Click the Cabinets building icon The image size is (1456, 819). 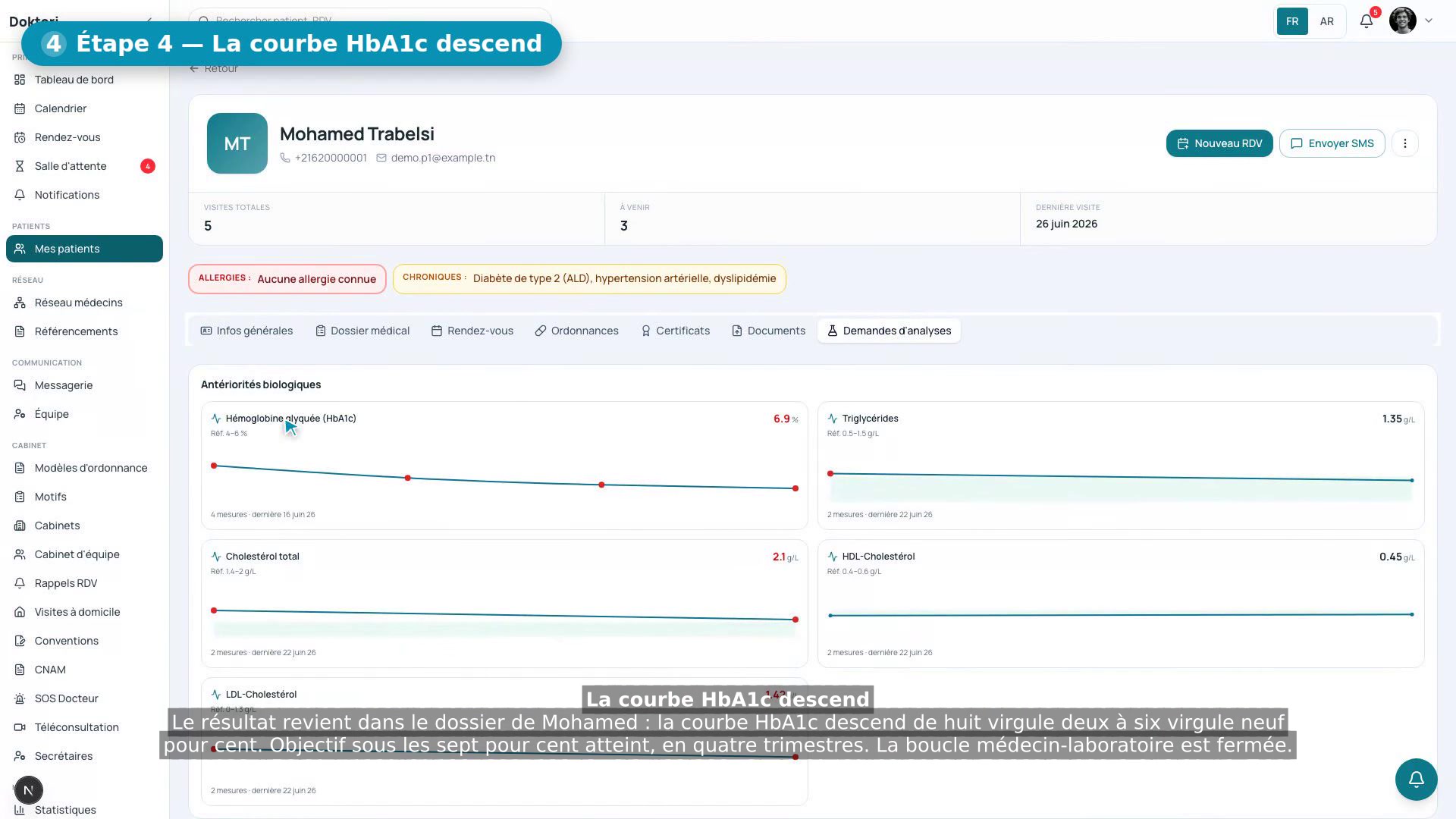click(x=20, y=526)
